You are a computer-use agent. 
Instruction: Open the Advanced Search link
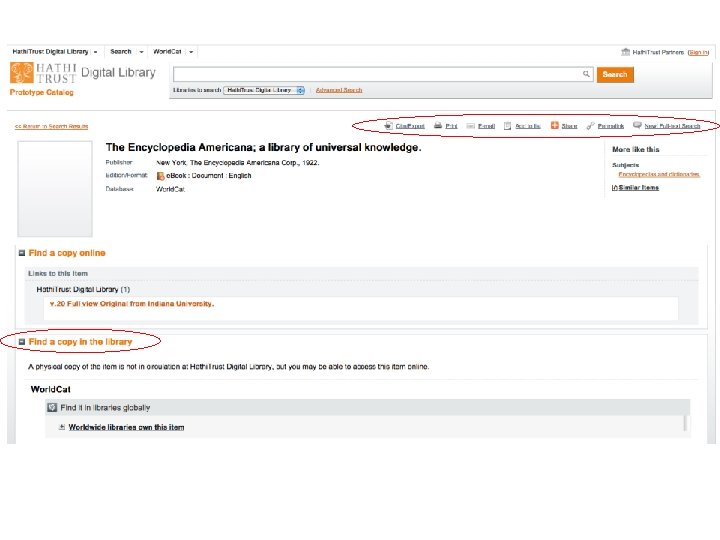tap(339, 90)
